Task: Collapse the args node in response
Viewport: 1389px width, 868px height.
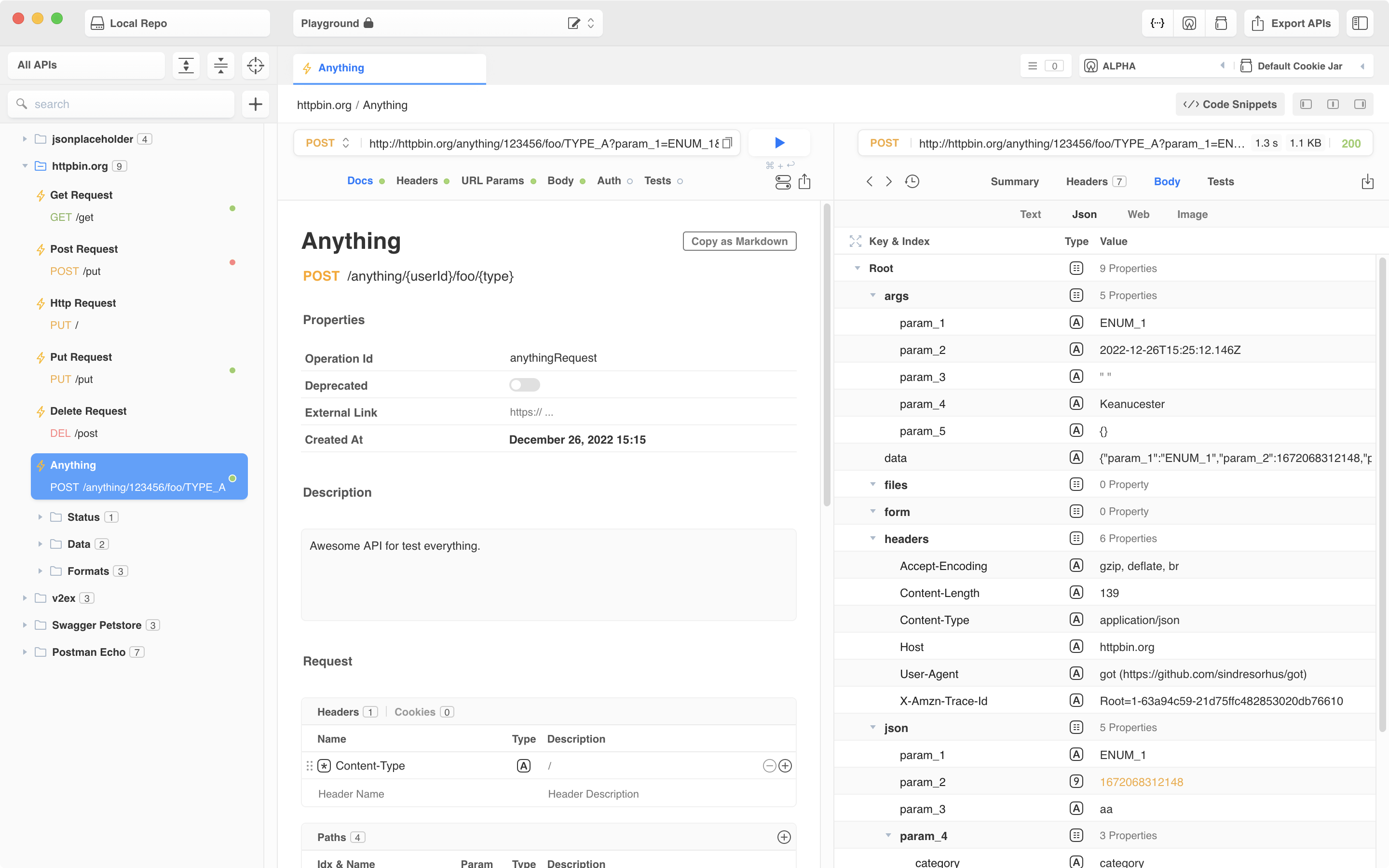Action: click(873, 296)
